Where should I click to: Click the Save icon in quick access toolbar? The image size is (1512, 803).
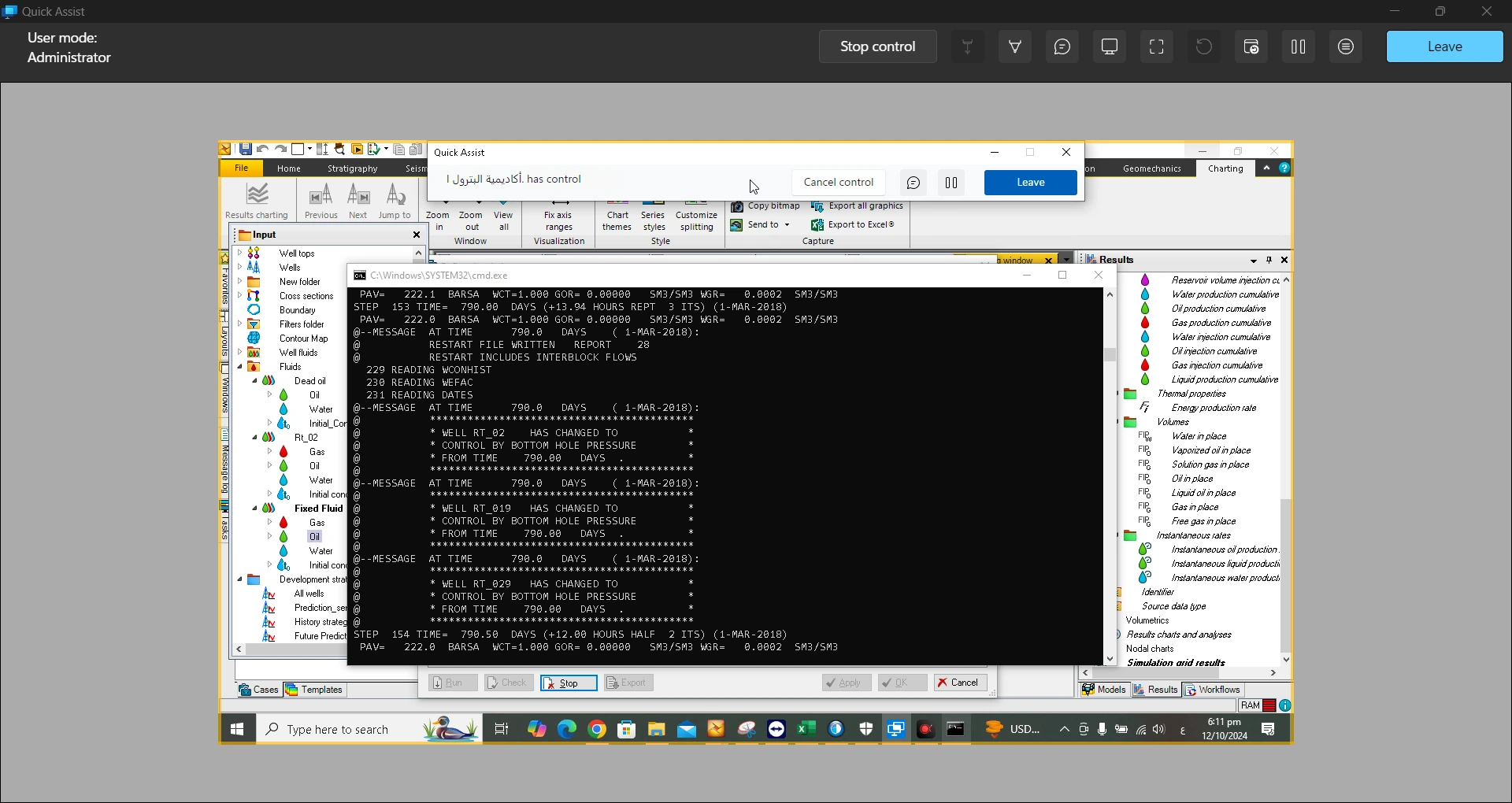pyautogui.click(x=246, y=150)
